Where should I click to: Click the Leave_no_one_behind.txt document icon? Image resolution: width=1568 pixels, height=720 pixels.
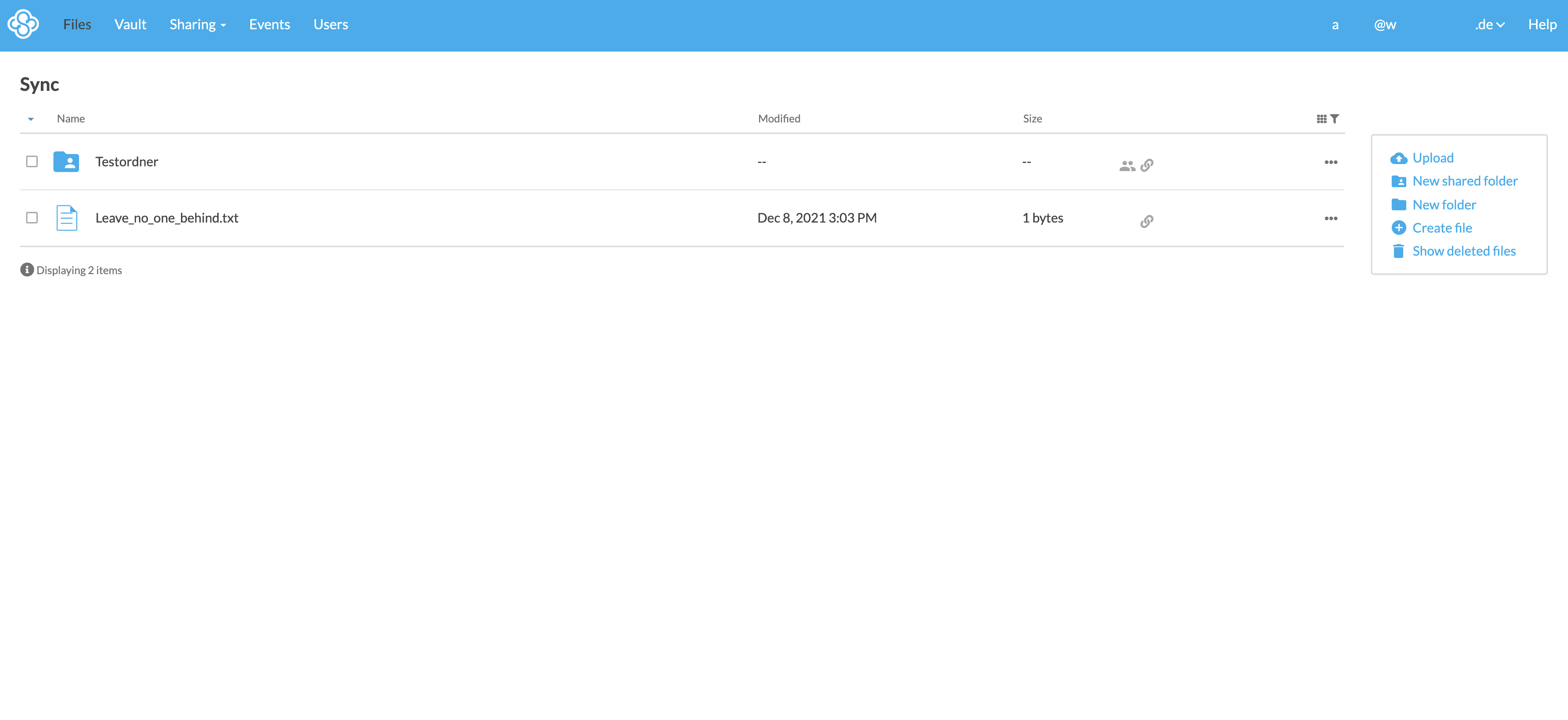(x=67, y=218)
